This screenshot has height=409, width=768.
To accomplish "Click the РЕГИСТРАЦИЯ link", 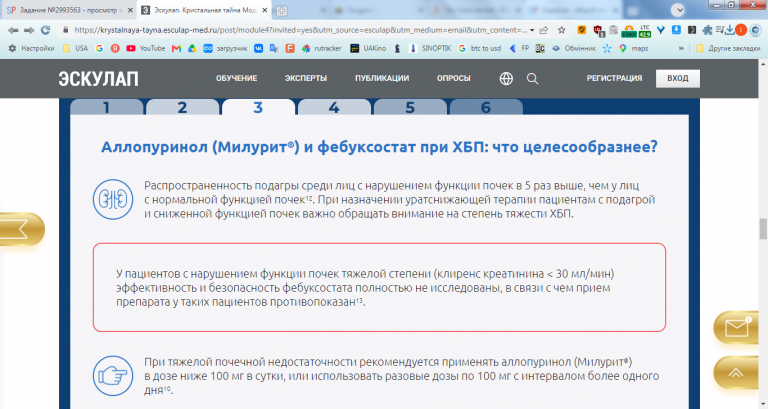I will [x=614, y=78].
